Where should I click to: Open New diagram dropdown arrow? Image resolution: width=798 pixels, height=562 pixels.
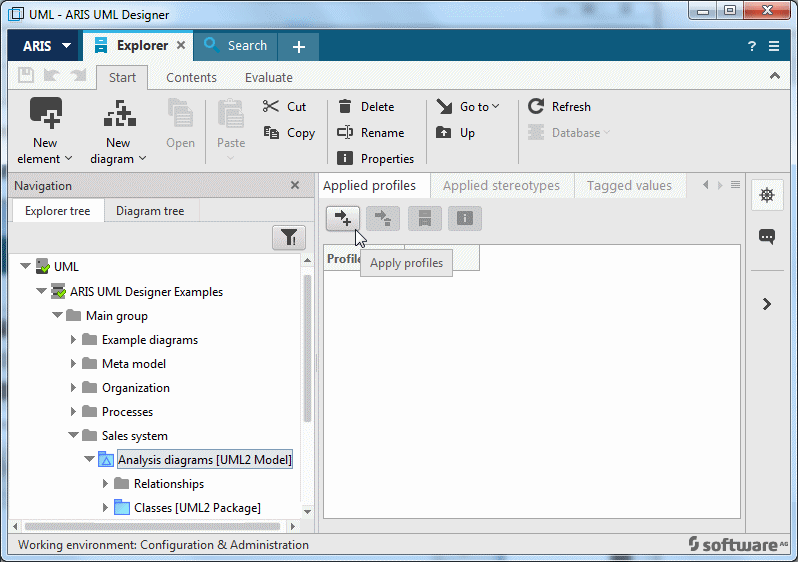(142, 158)
